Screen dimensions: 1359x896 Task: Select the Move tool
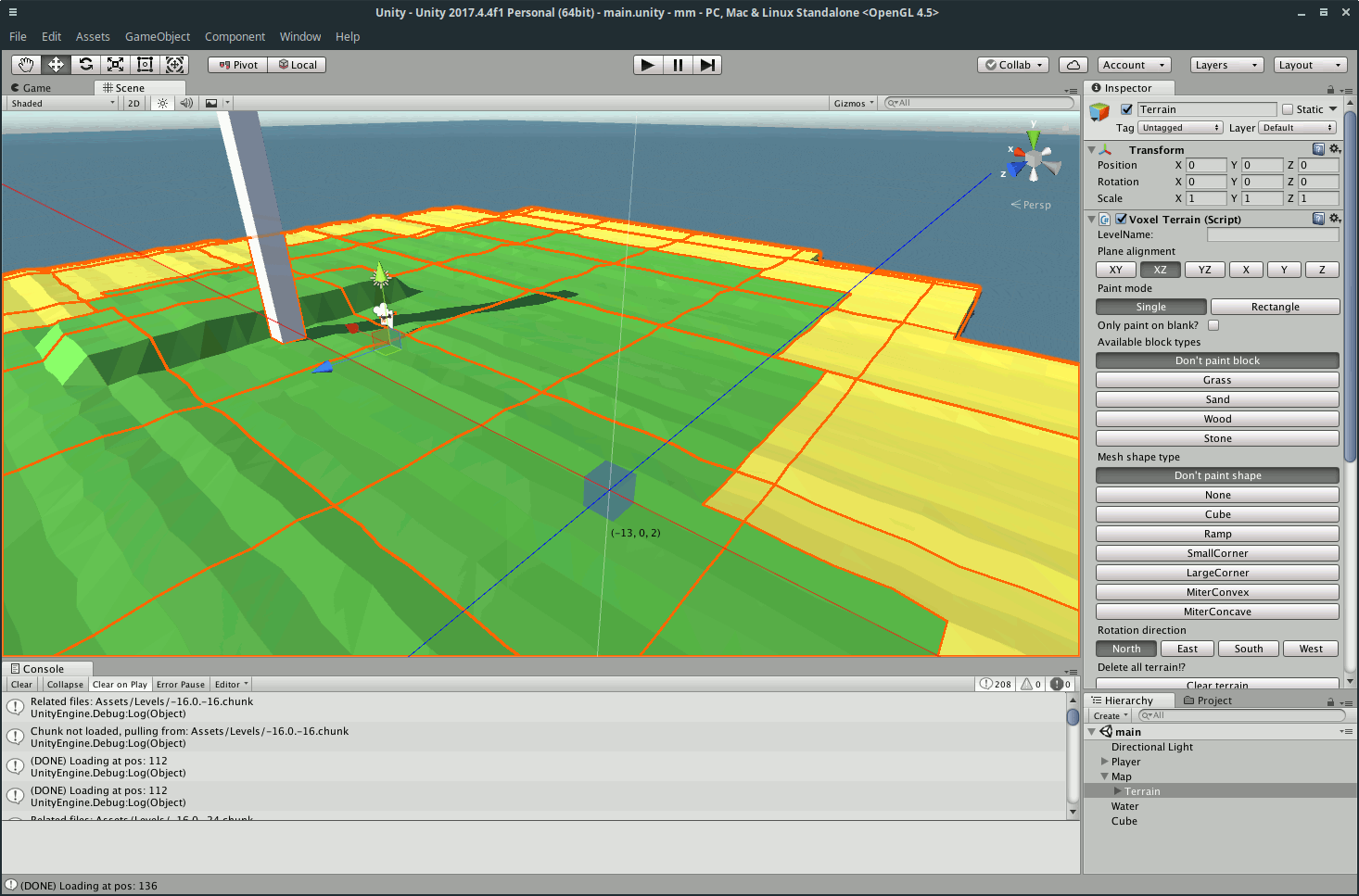[56, 65]
